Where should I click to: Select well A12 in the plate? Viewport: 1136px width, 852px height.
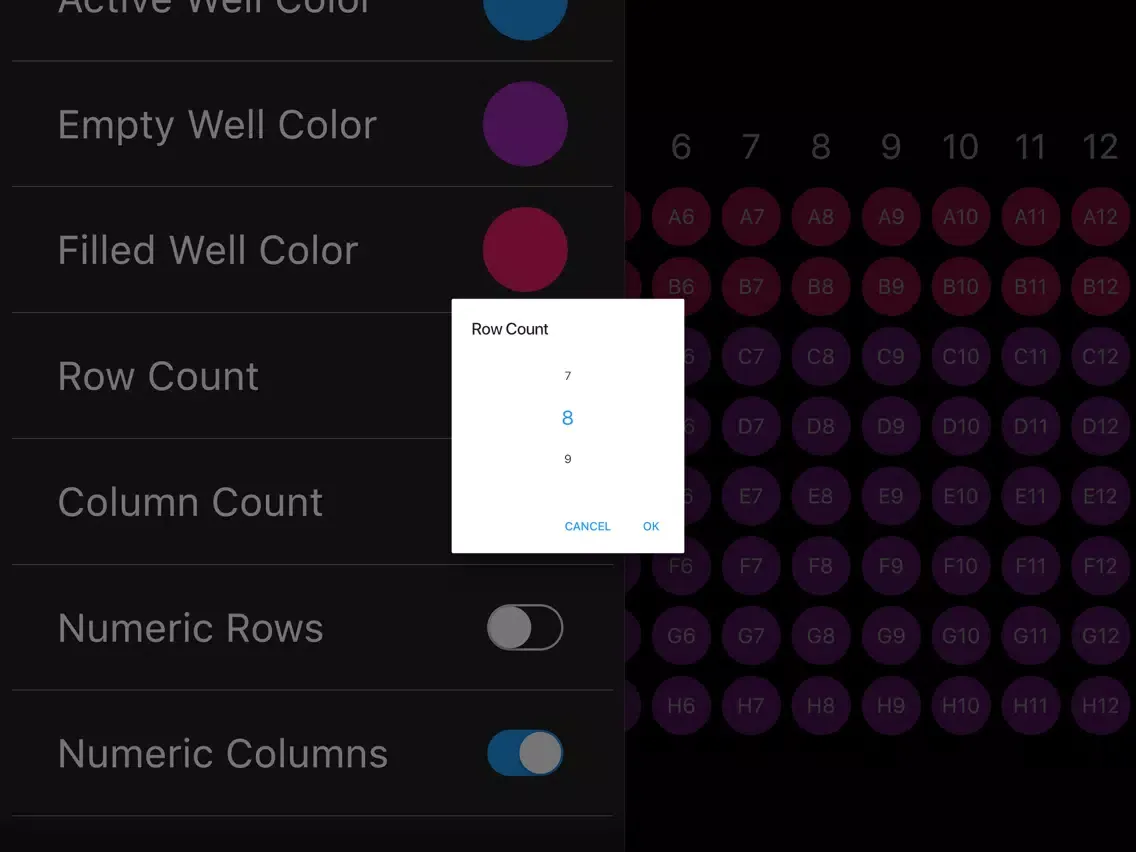coord(1100,216)
